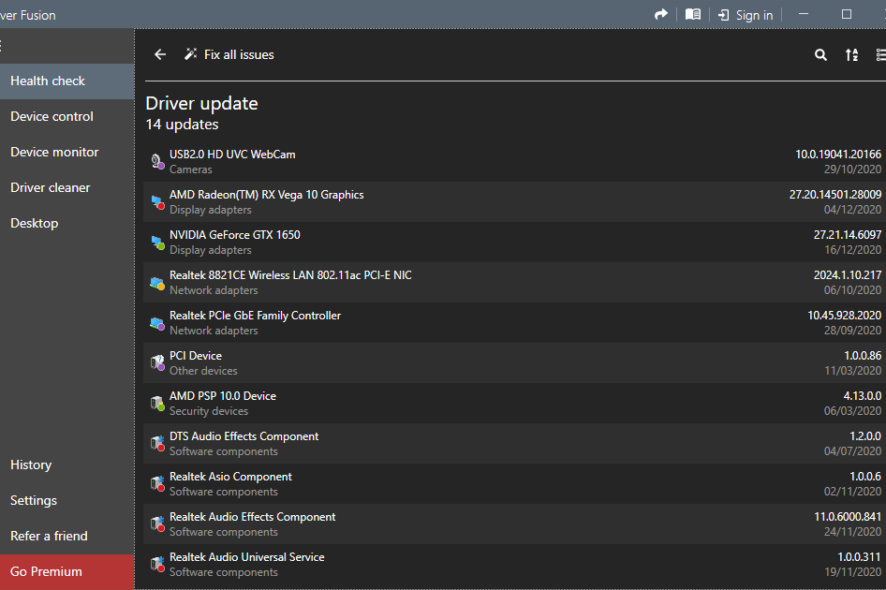Viewport: 886px width, 590px height.
Task: Click the USB2.0 HD UVC WebCam camera icon
Action: click(x=157, y=162)
